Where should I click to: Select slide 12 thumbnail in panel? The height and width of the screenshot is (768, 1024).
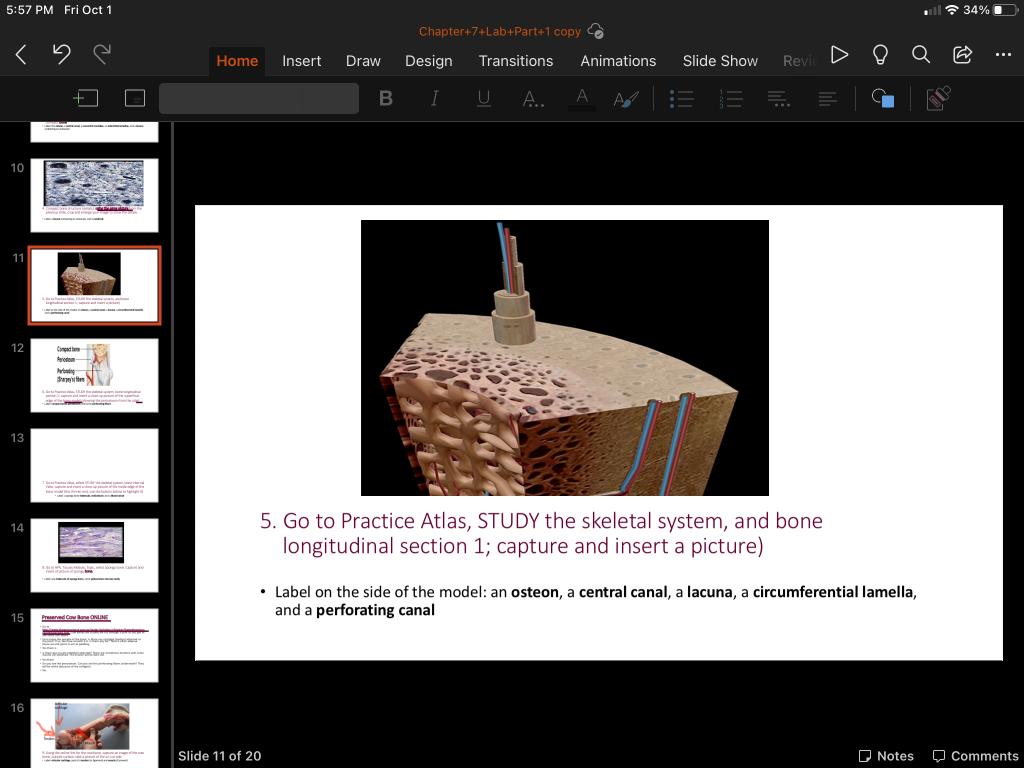(x=94, y=375)
